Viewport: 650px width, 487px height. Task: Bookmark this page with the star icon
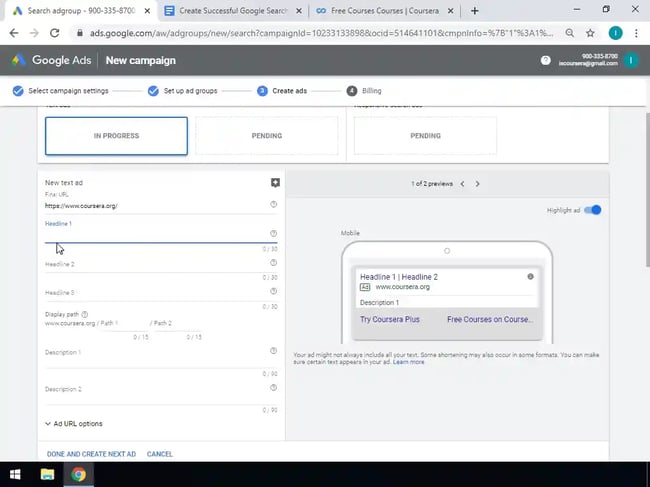(590, 33)
